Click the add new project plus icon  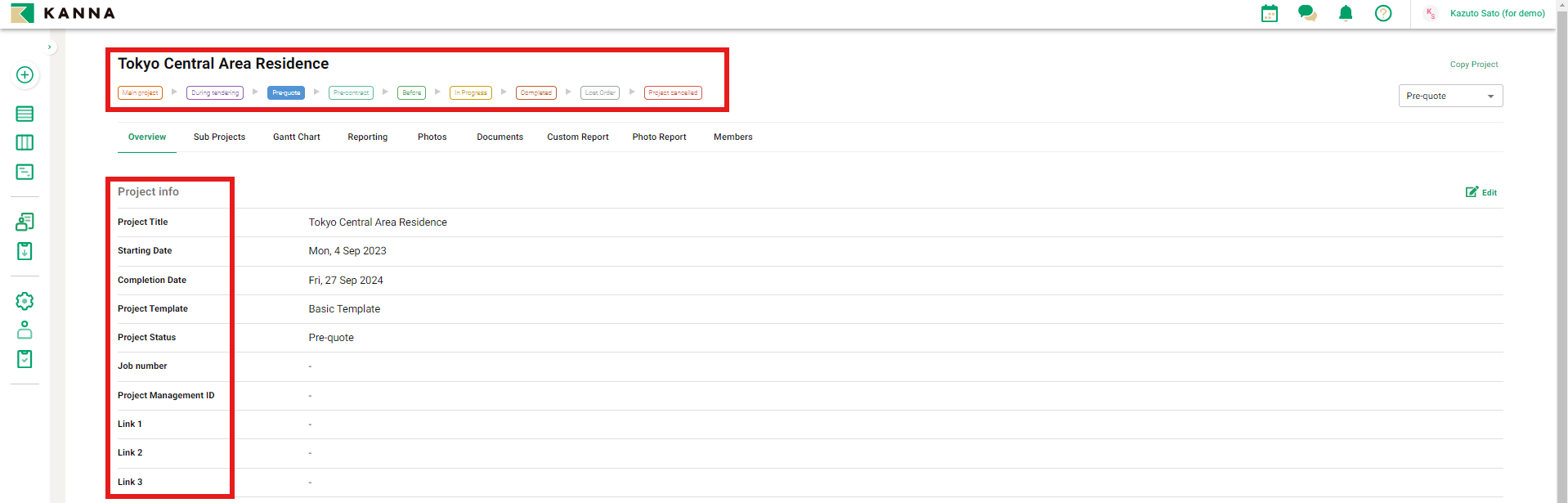tap(25, 74)
